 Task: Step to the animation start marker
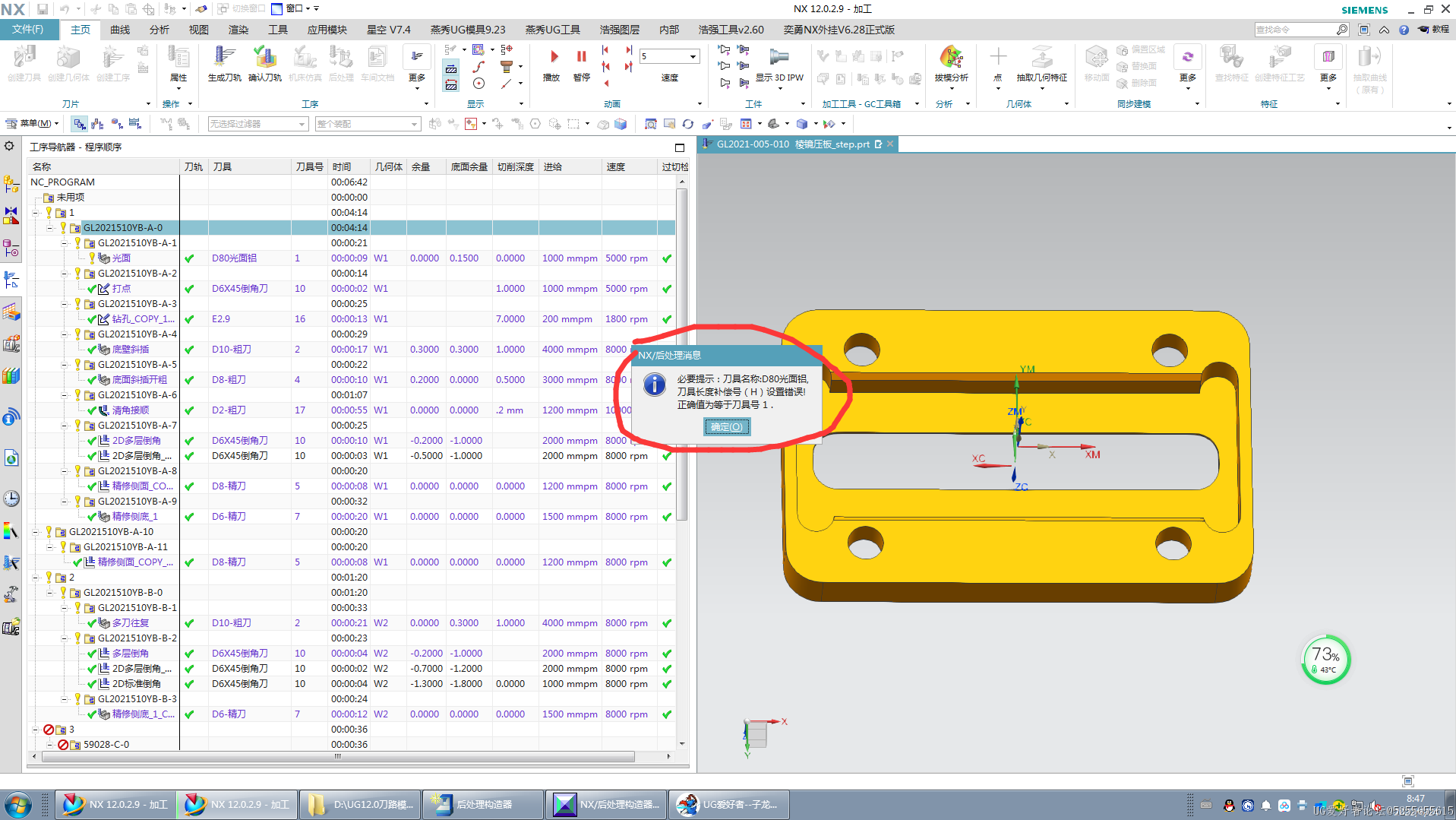click(605, 50)
